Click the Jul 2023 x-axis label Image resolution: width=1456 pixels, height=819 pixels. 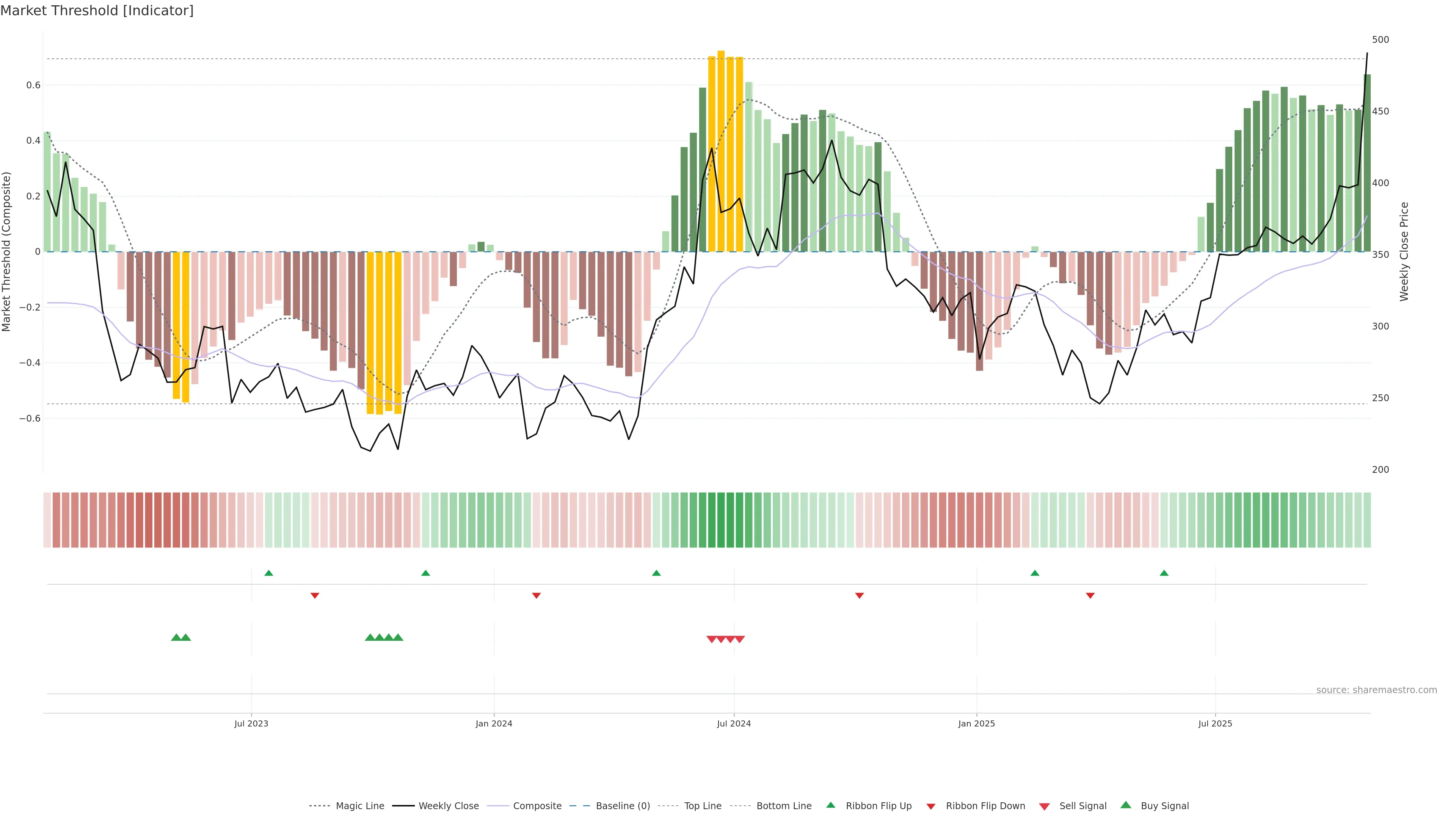(x=251, y=723)
